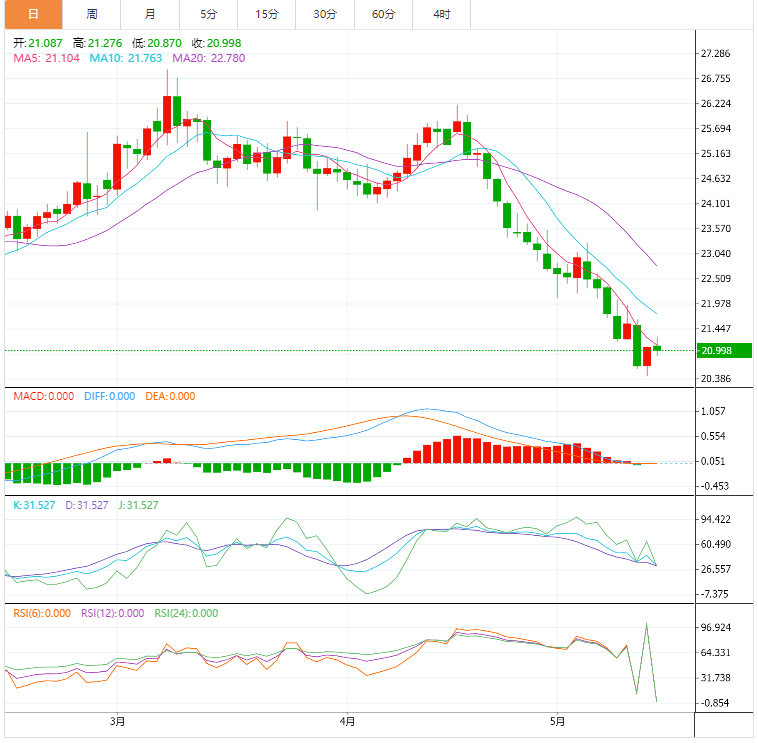Open the 60分 timeframe tab
Screen dimensions: 758x743
383,15
